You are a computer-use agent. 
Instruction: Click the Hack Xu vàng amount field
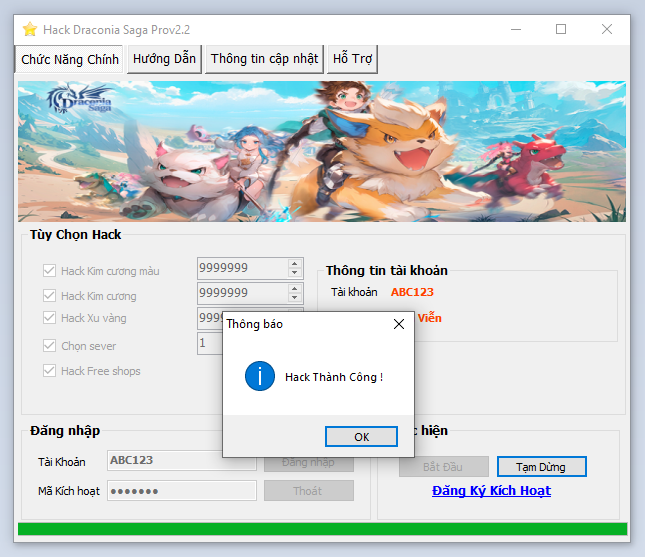coord(210,318)
